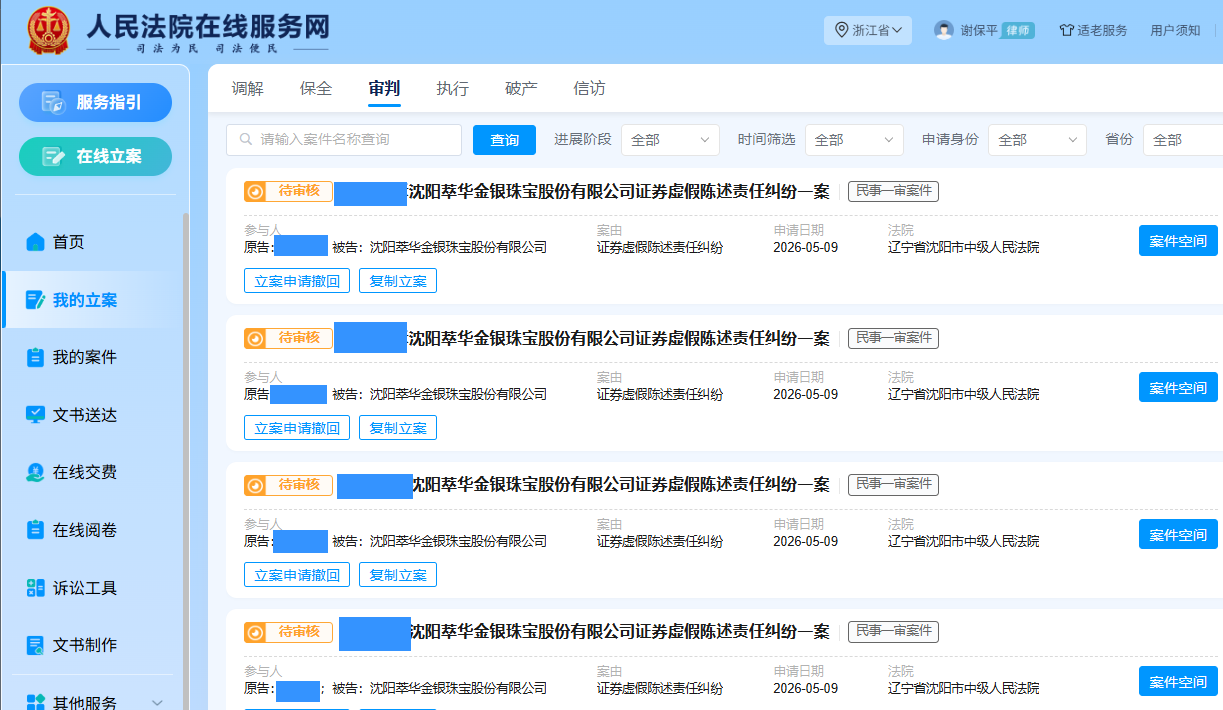Click the site title 人民法院在线服务网
The height and width of the screenshot is (710, 1223).
click(x=208, y=26)
